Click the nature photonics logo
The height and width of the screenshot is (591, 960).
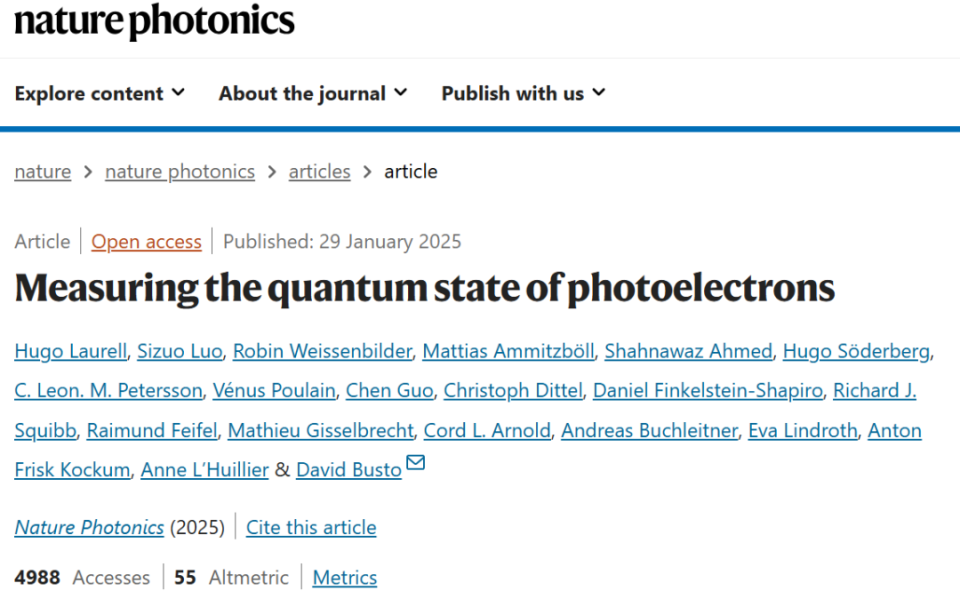[x=154, y=21]
